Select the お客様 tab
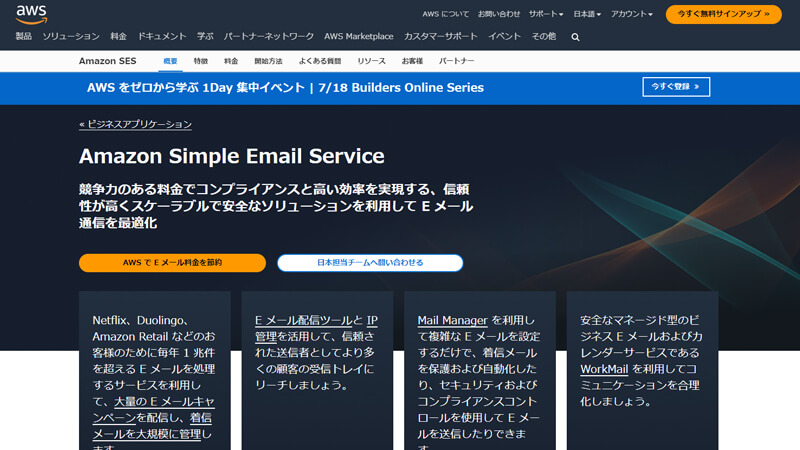800x450 pixels. click(x=412, y=61)
